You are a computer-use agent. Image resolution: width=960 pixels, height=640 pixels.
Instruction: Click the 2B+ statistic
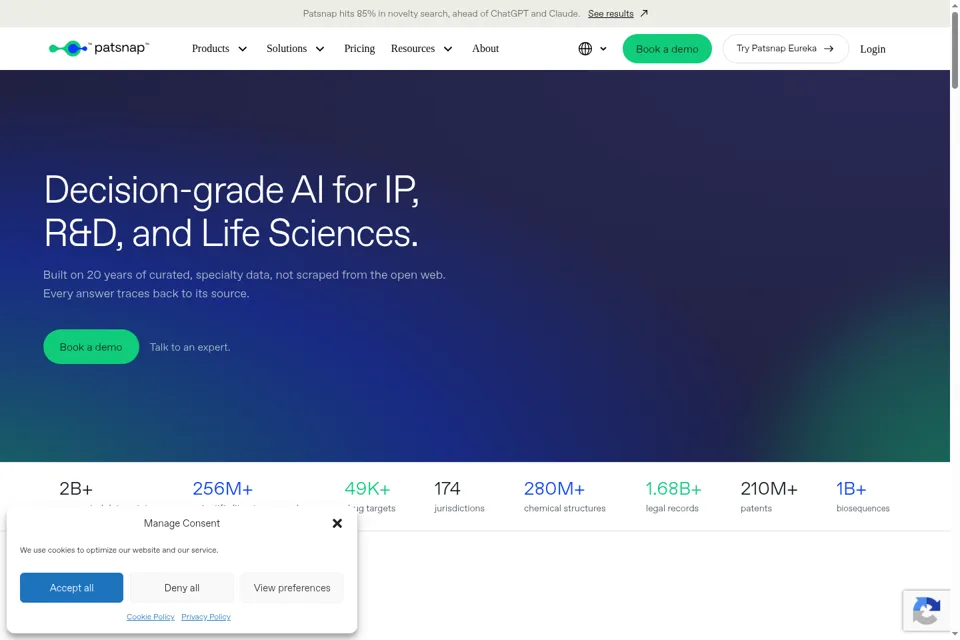76,489
